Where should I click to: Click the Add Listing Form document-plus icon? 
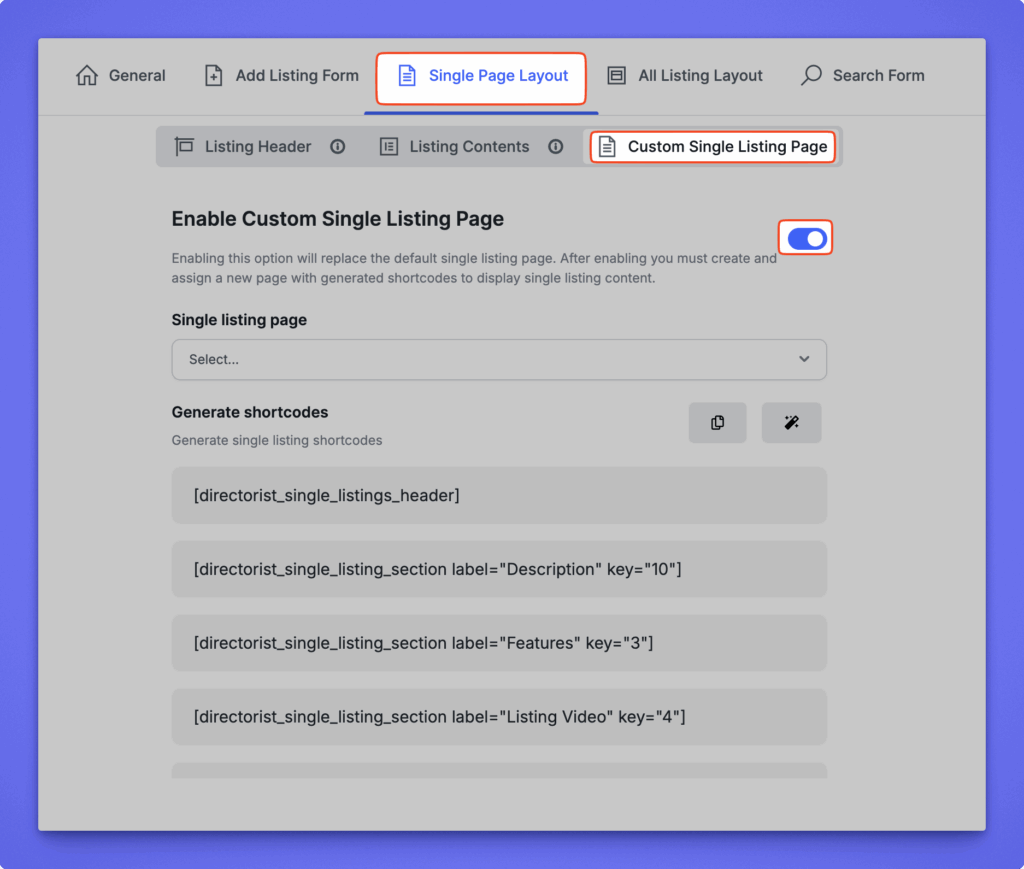(214, 76)
